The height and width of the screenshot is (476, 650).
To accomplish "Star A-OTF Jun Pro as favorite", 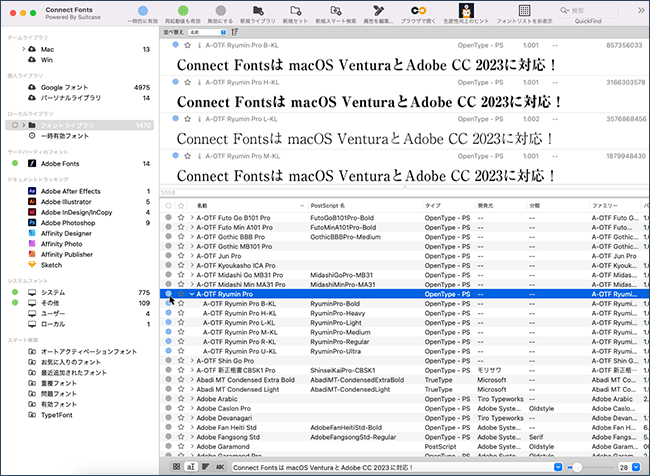I will pos(181,256).
